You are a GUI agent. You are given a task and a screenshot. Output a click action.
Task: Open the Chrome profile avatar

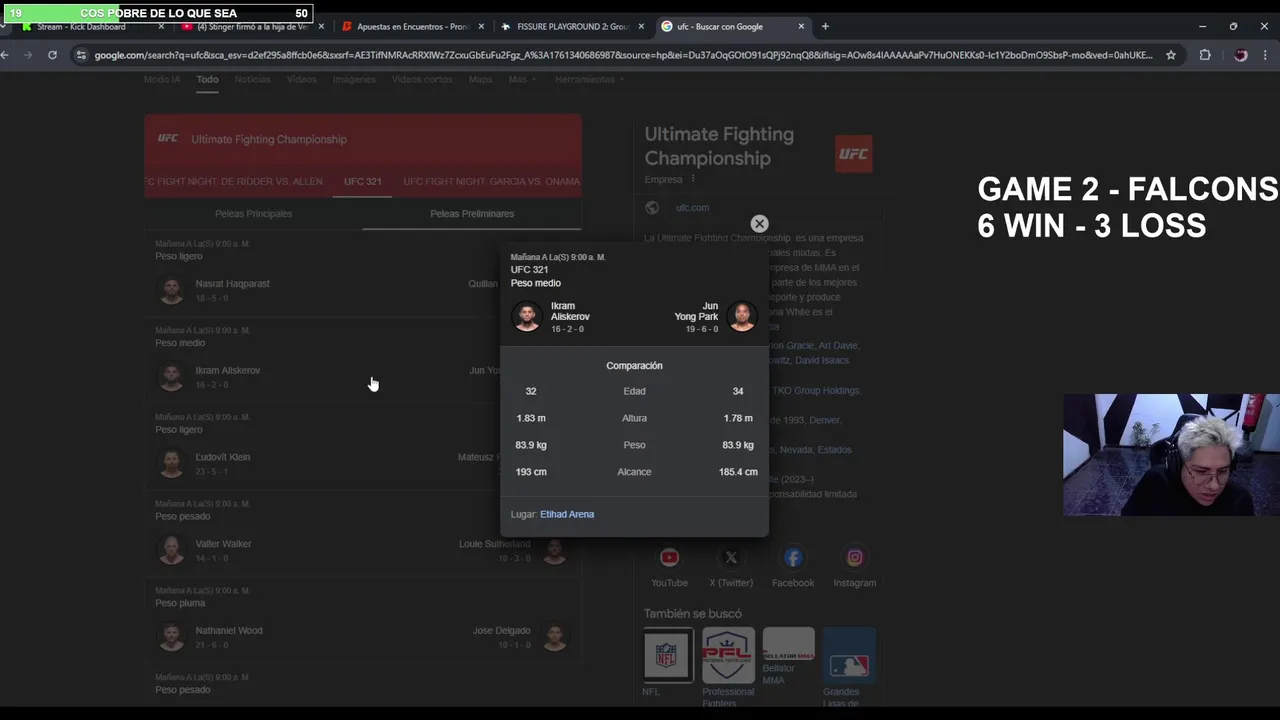[1241, 55]
